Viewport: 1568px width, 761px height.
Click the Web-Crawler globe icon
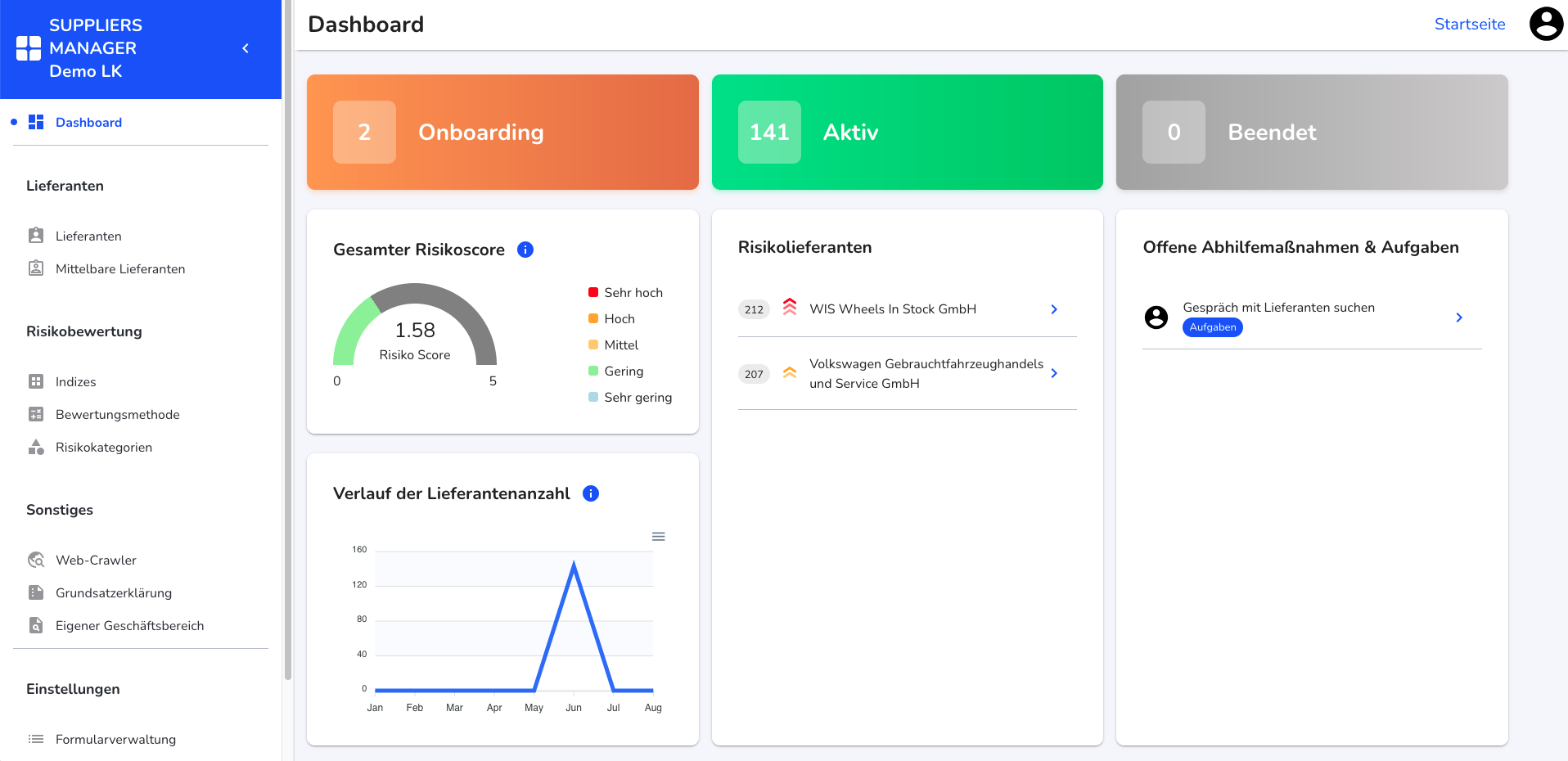36,560
